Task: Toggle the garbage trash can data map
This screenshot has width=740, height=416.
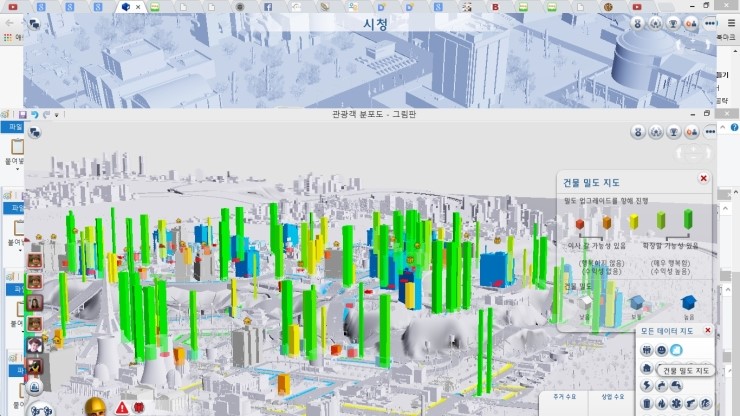Action: [x=647, y=404]
